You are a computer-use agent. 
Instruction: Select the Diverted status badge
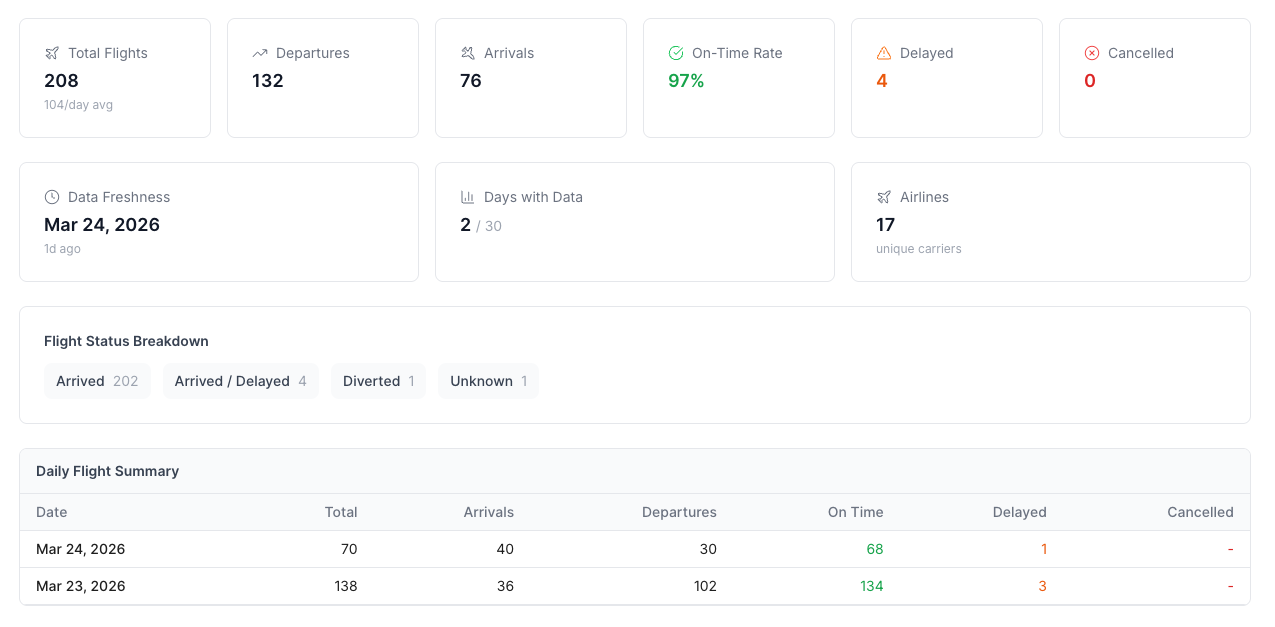(x=378, y=381)
